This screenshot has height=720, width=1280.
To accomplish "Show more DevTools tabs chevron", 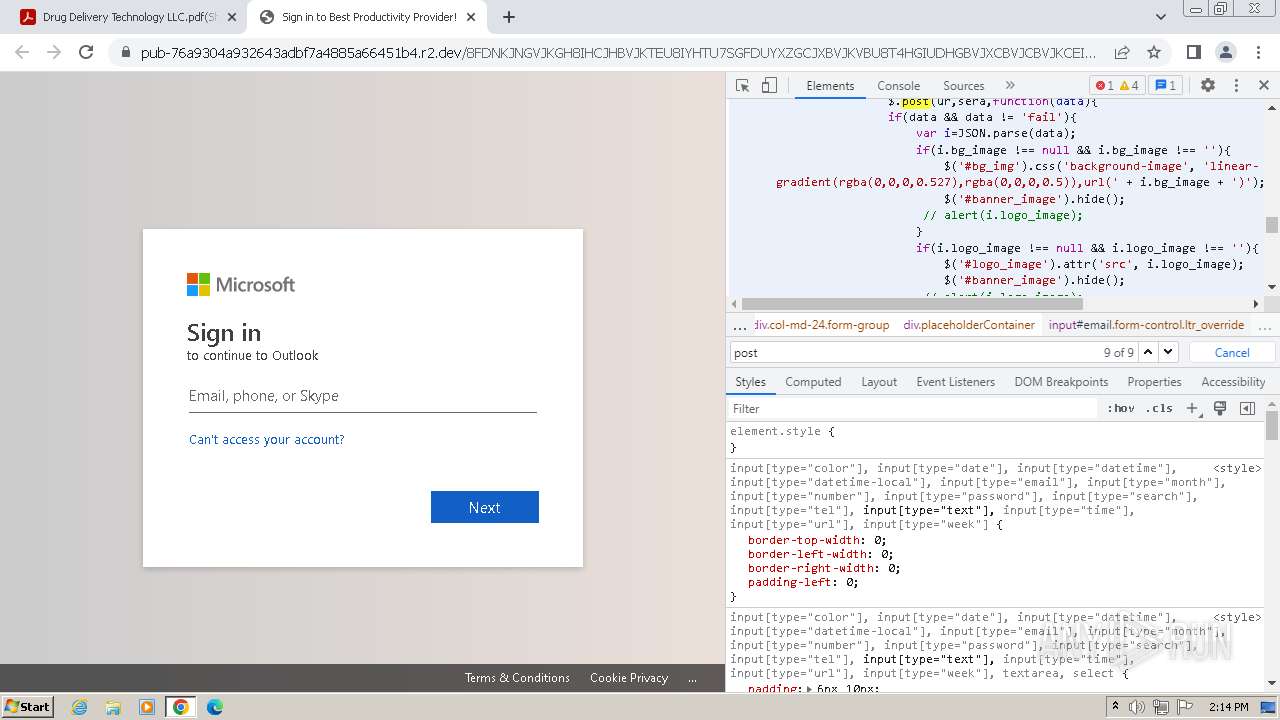I will point(1010,86).
